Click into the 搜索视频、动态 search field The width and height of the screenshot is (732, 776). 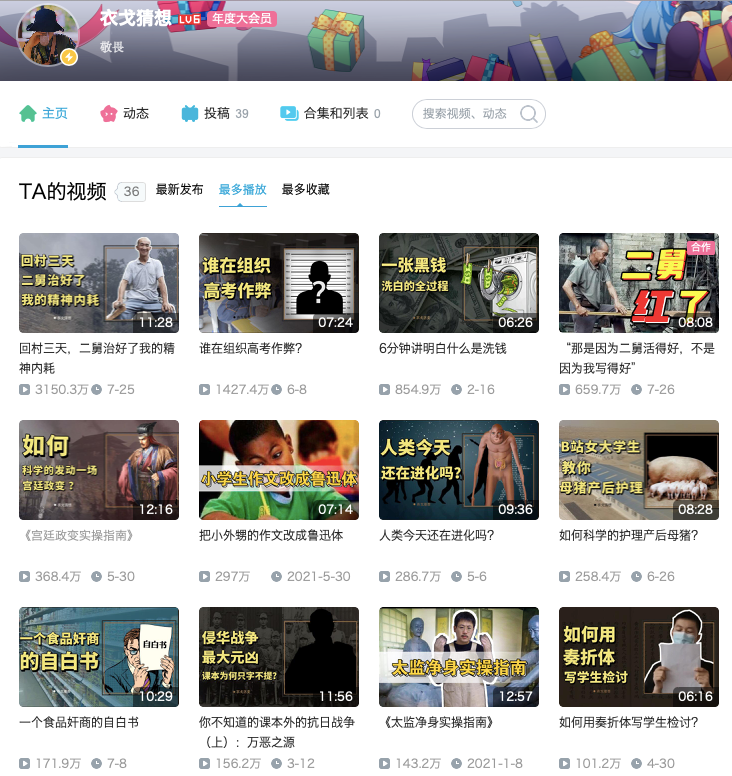coord(465,114)
